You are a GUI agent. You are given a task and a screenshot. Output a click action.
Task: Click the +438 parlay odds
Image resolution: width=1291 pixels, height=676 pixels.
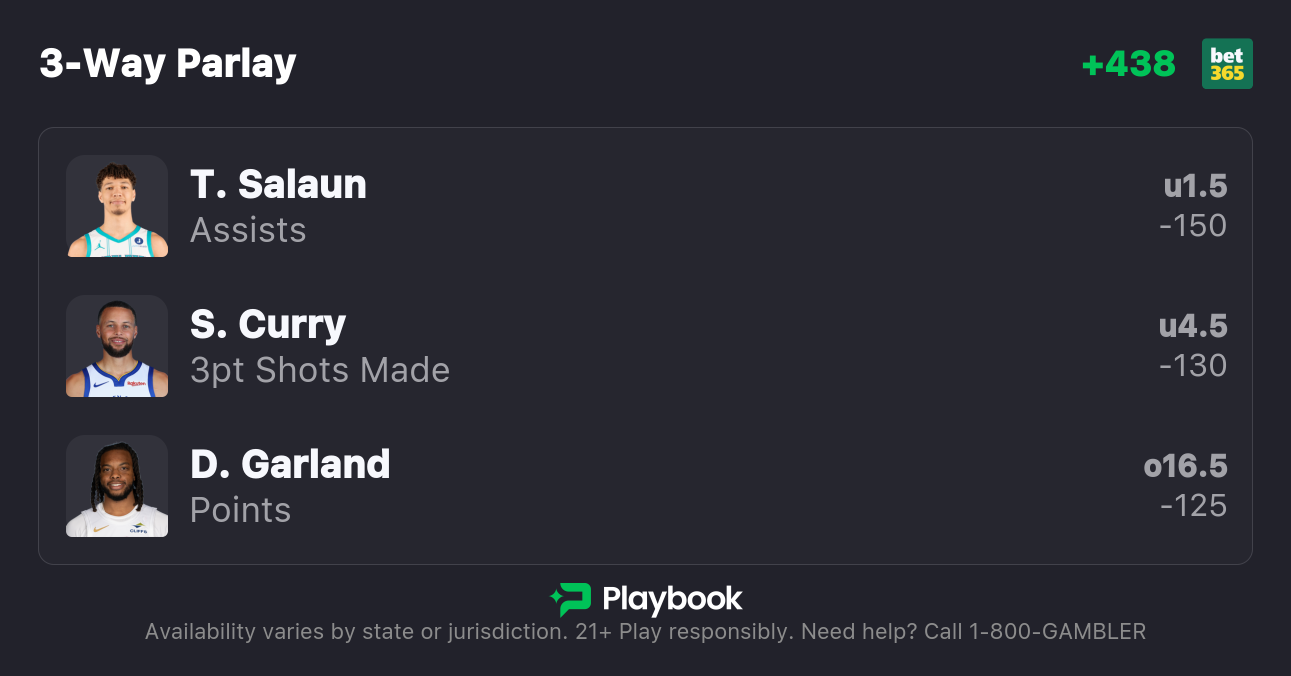[1128, 64]
